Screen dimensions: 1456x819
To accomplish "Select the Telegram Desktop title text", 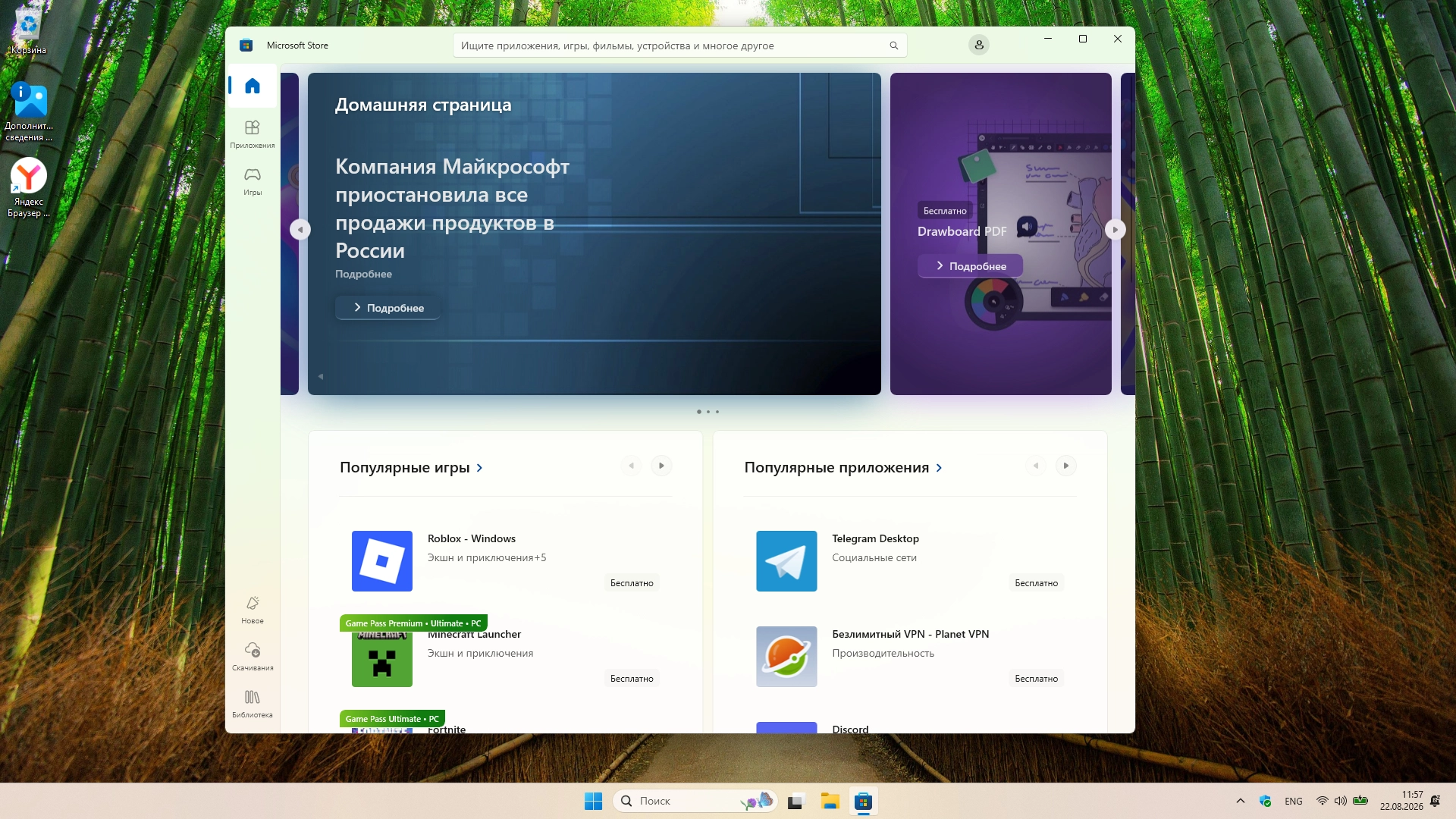I will click(875, 538).
